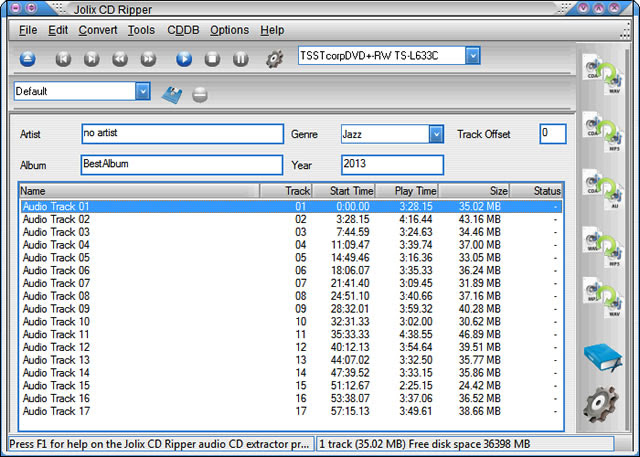Viewport: 640px width, 457px height.
Task: Select Audio Track 16 row
Action: pos(291,398)
